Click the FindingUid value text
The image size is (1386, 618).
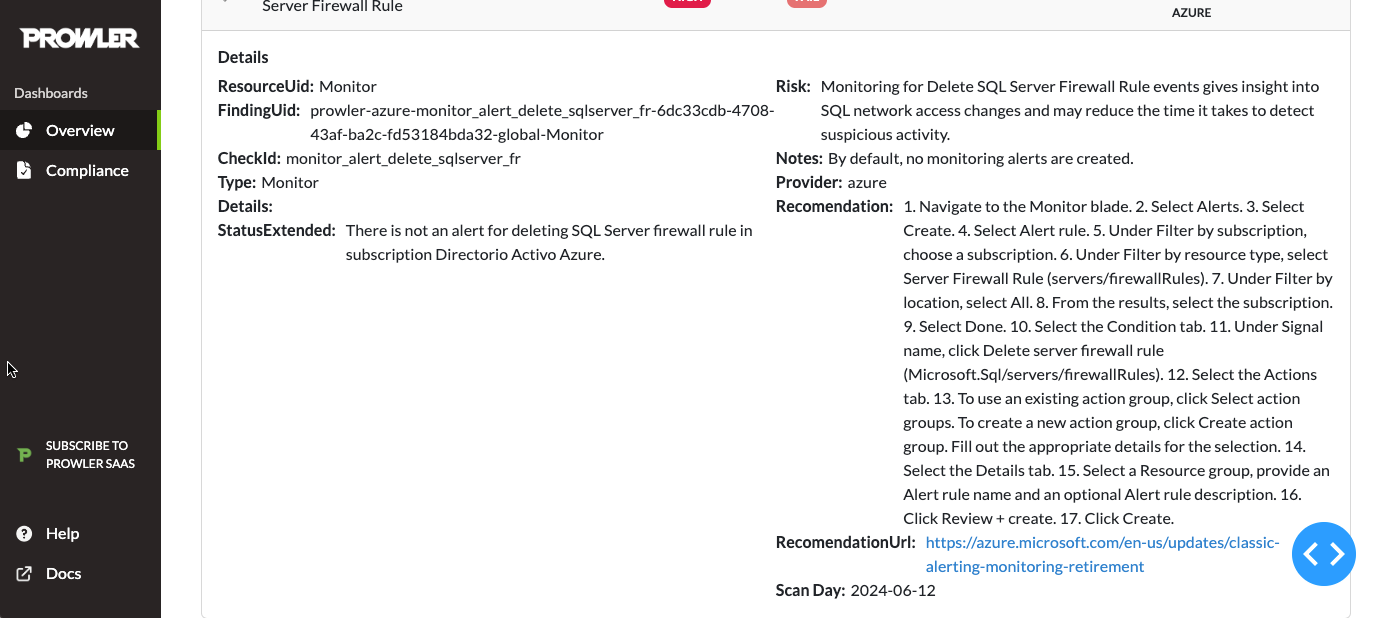pos(541,122)
